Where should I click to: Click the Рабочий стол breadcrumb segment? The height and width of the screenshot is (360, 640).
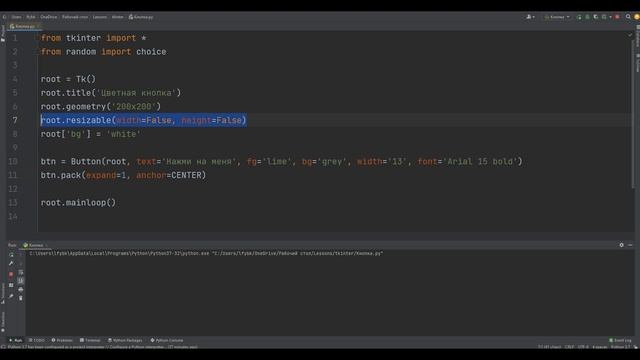(x=75, y=17)
